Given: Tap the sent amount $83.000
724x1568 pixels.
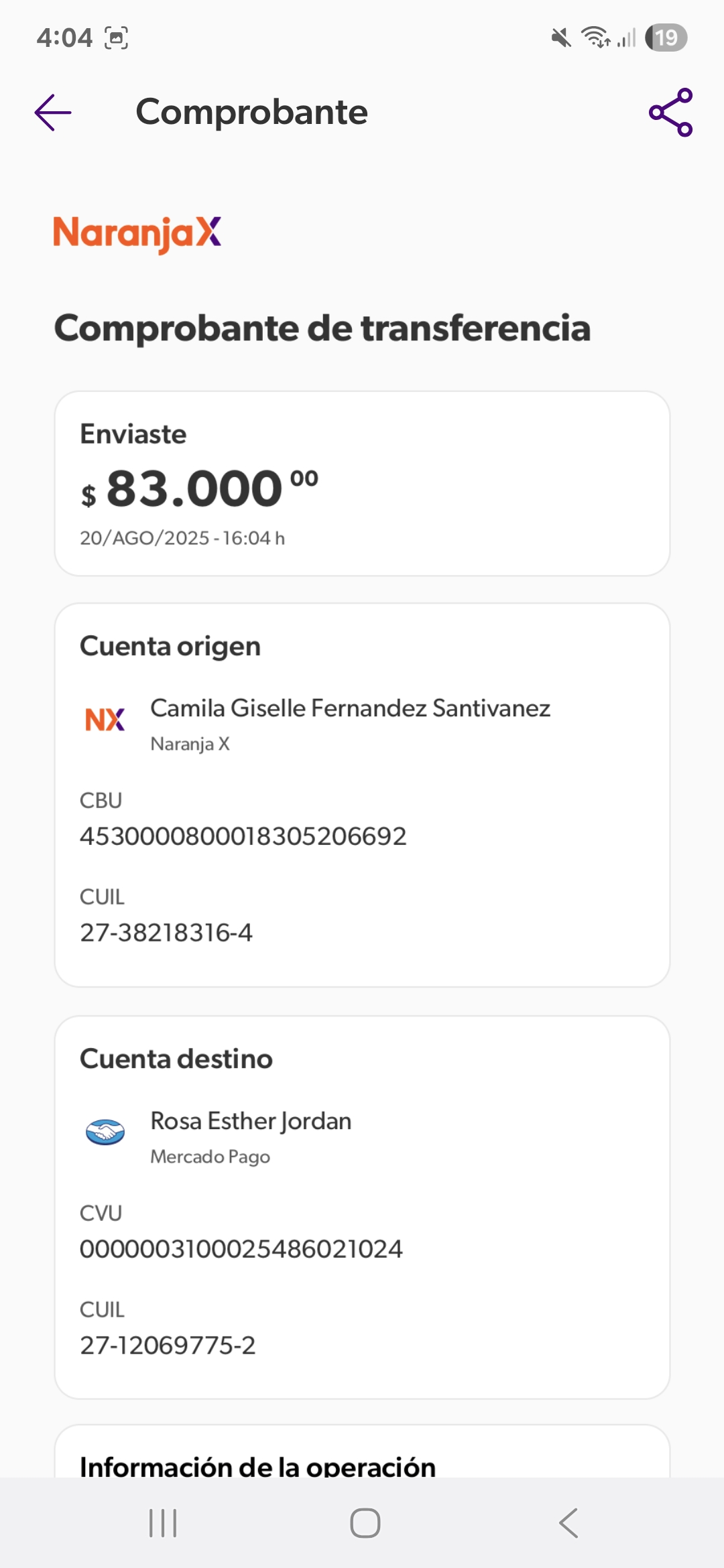Looking at the screenshot, I should (199, 488).
